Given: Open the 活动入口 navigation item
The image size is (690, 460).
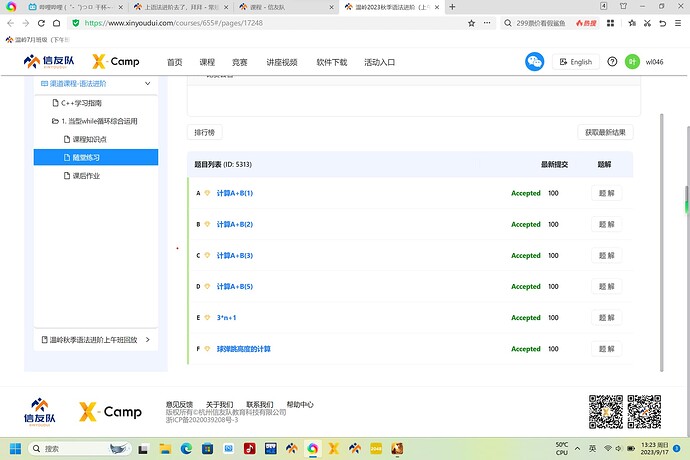Looking at the screenshot, I should [x=379, y=62].
